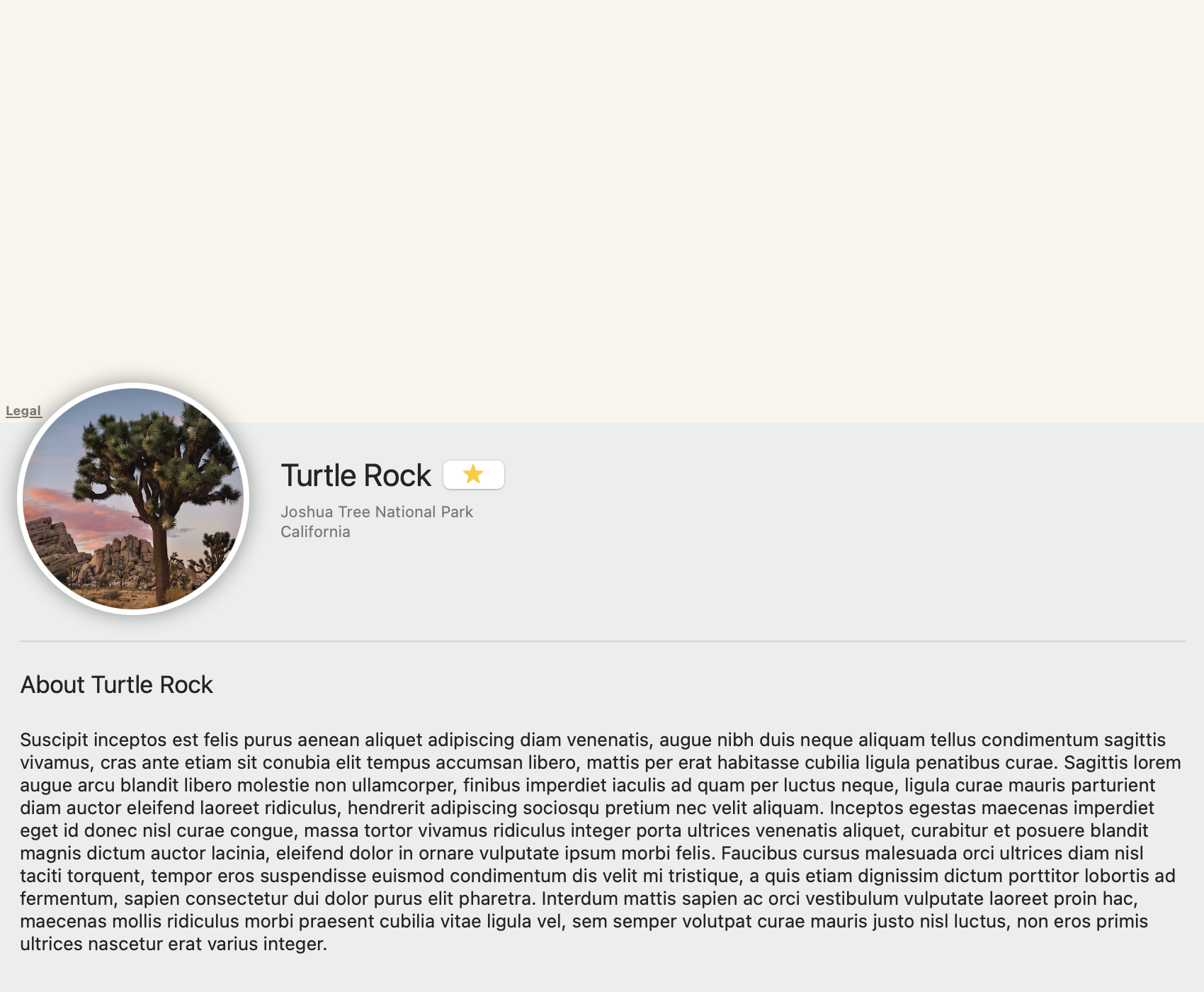
Task: Click the circular Joshua tree photo
Action: pyautogui.click(x=133, y=499)
